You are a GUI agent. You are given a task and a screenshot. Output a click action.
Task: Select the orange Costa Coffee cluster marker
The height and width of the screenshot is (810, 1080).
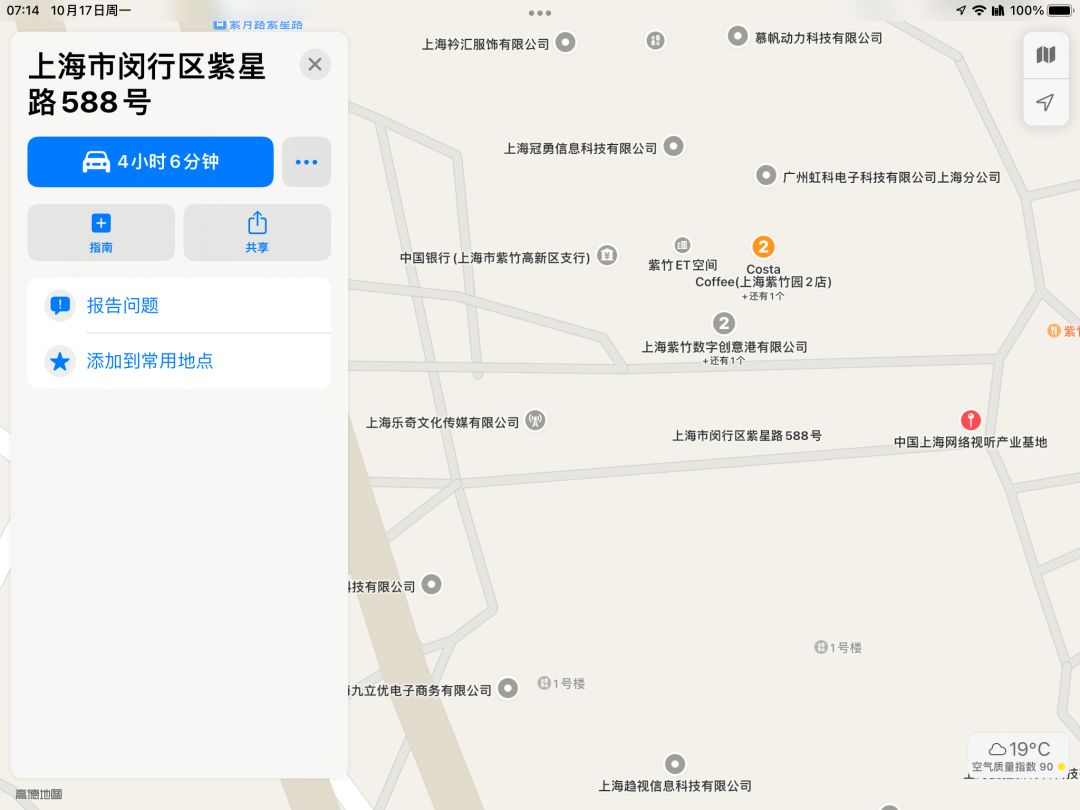click(762, 247)
